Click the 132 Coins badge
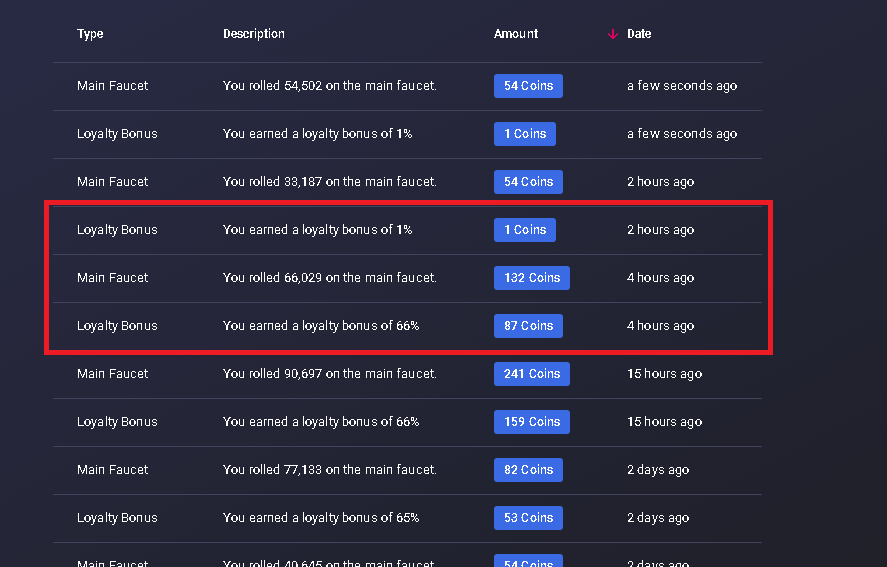887x567 pixels. coord(532,278)
